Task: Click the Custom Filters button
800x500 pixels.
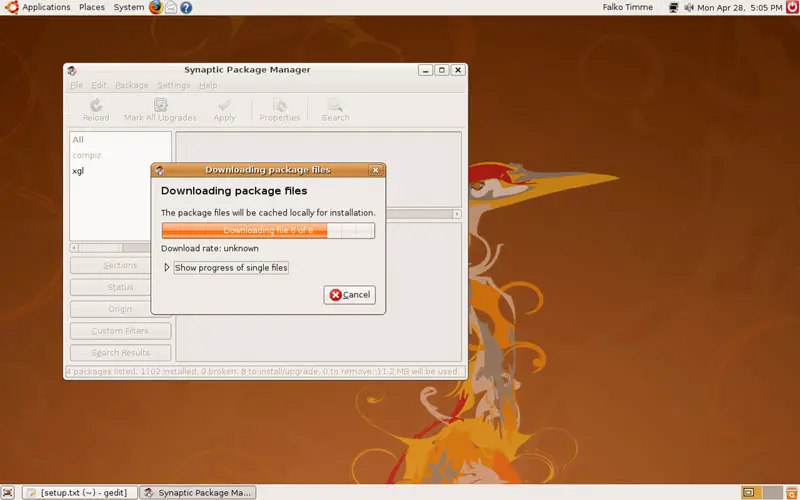Action: pyautogui.click(x=120, y=331)
